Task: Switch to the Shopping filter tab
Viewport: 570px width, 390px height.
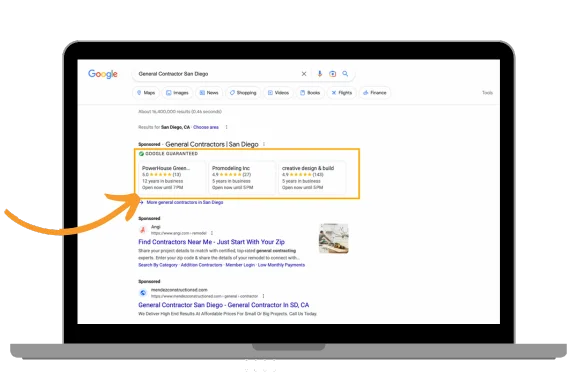Action: [x=243, y=93]
